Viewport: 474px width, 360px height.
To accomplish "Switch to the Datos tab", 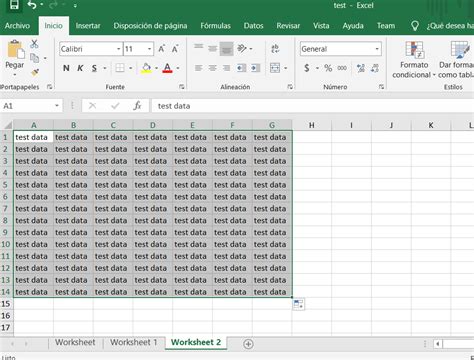I will [x=253, y=26].
